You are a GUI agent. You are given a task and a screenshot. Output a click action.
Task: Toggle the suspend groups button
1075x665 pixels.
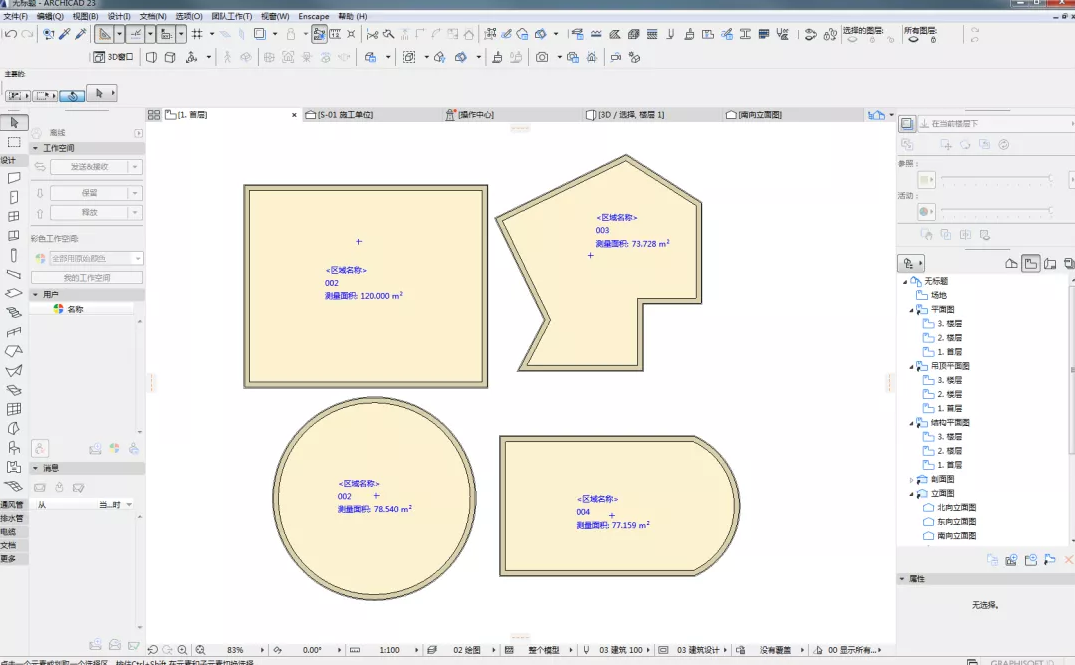tap(319, 34)
